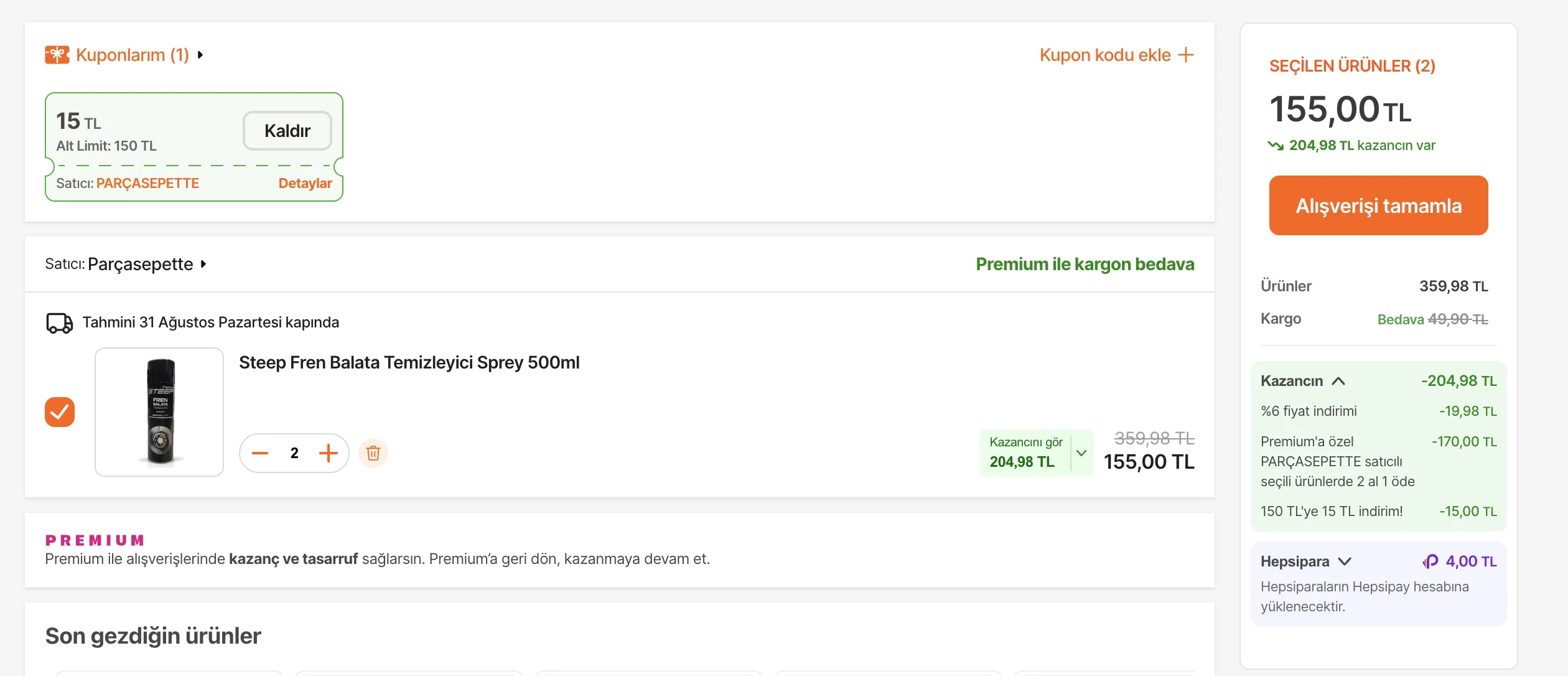Click the Tahmini 31 Ağustos Pazartesi kapında text

pos(210,322)
